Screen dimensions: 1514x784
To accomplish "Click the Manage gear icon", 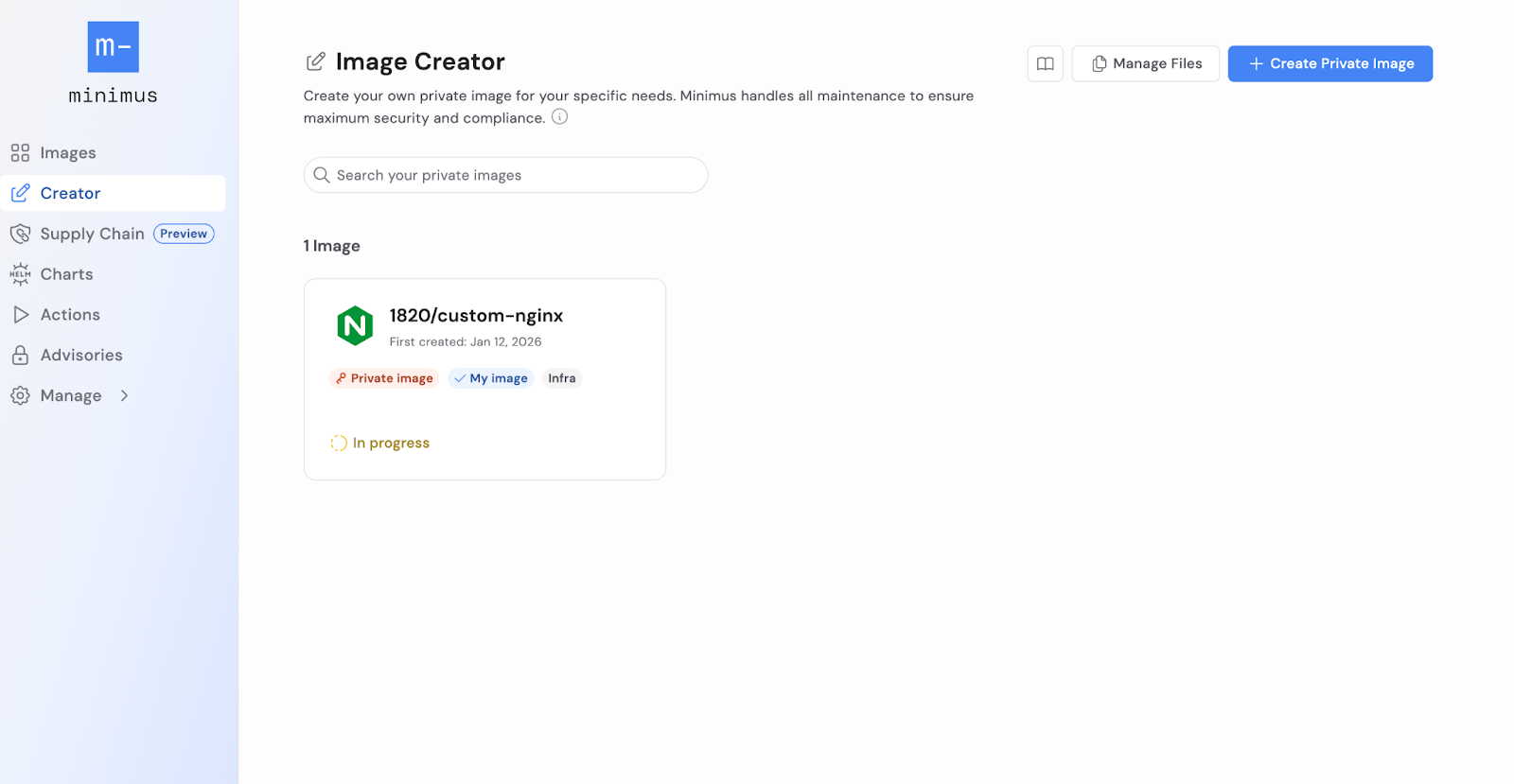I will pyautogui.click(x=20, y=395).
